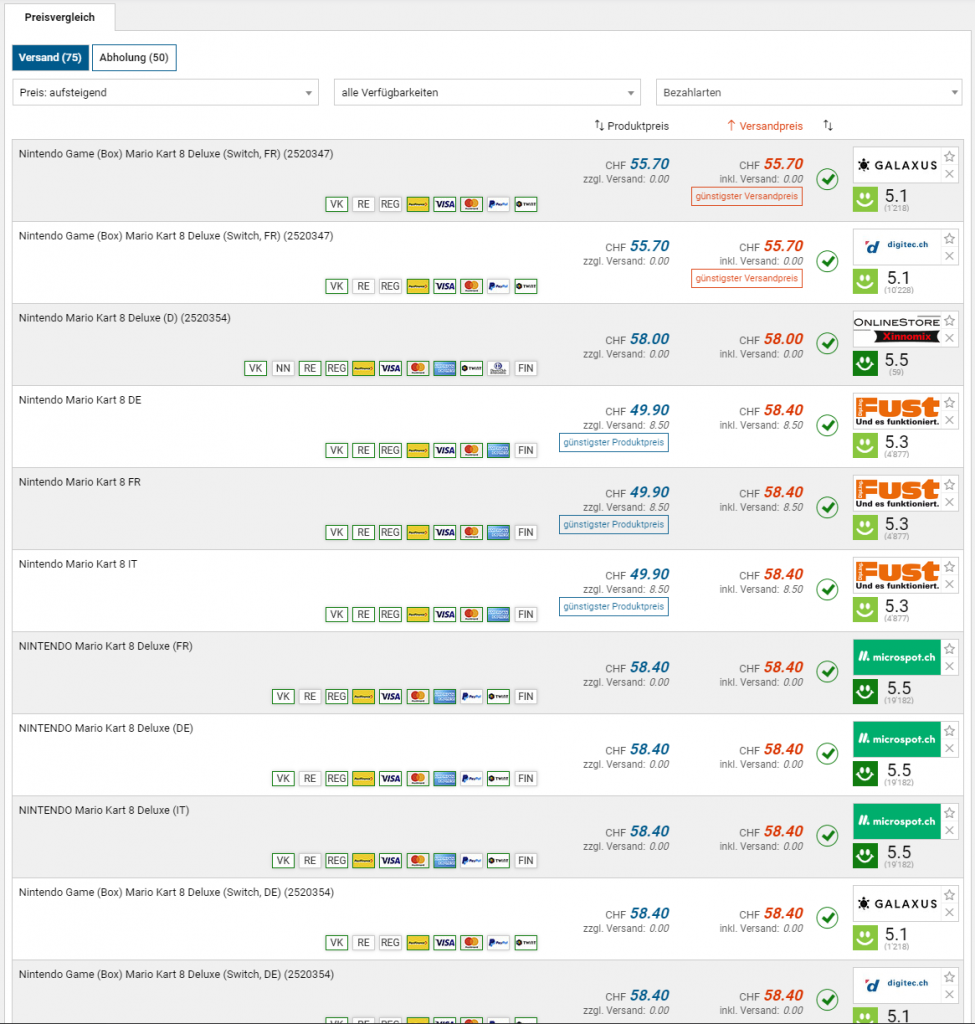The image size is (975, 1024).
Task: Click the Mastercard icon in the Mario Kart 8 IT row
Action: coord(471,614)
